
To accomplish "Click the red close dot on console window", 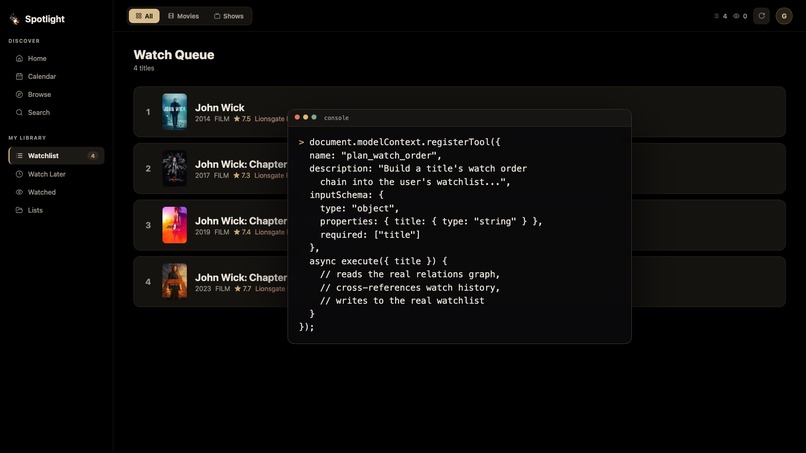I will [297, 117].
